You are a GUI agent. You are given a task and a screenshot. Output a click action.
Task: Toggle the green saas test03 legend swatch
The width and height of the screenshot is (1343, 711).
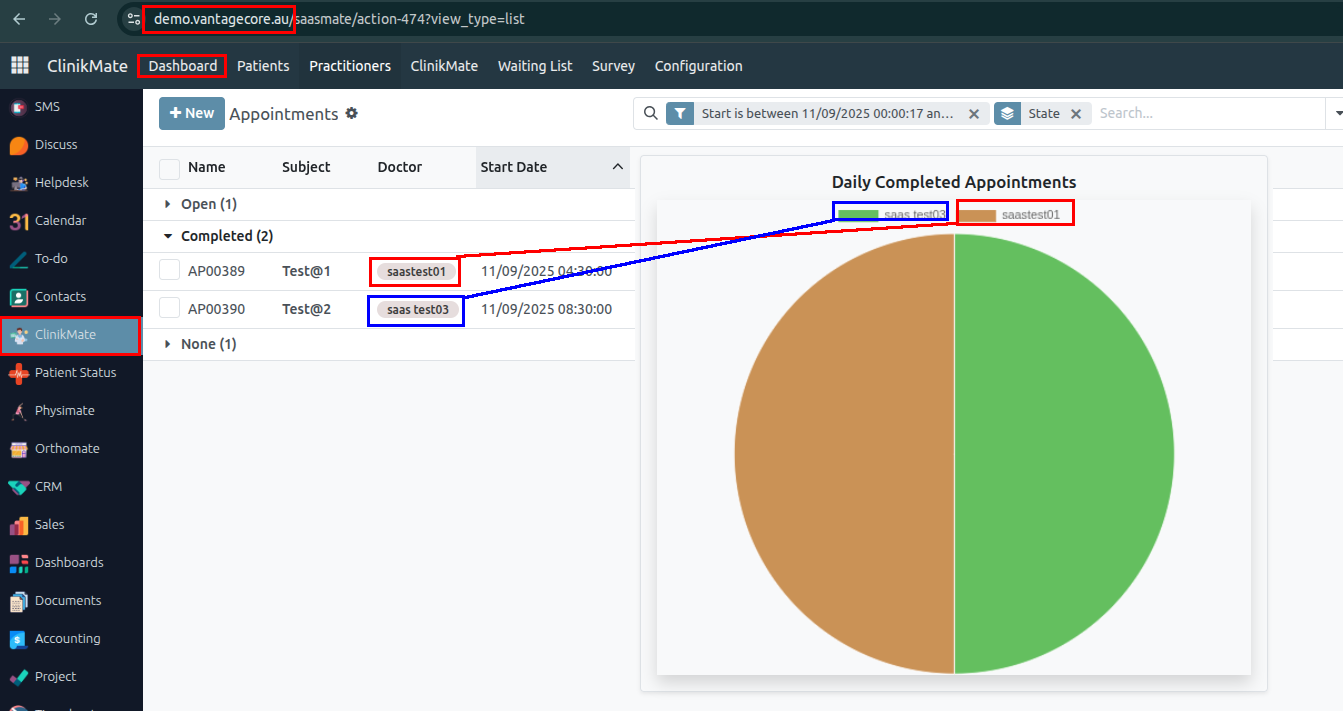pos(858,214)
